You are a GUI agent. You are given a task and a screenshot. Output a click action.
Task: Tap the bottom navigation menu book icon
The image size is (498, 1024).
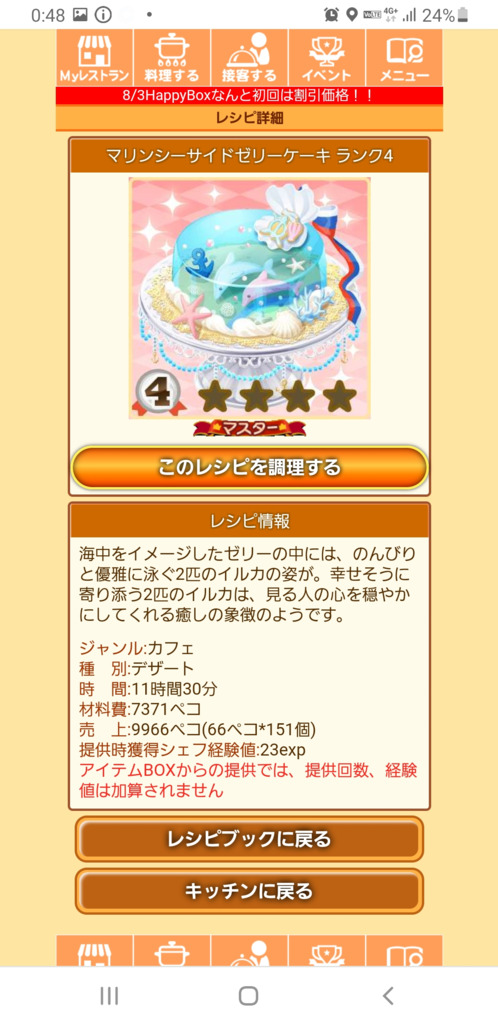click(404, 951)
